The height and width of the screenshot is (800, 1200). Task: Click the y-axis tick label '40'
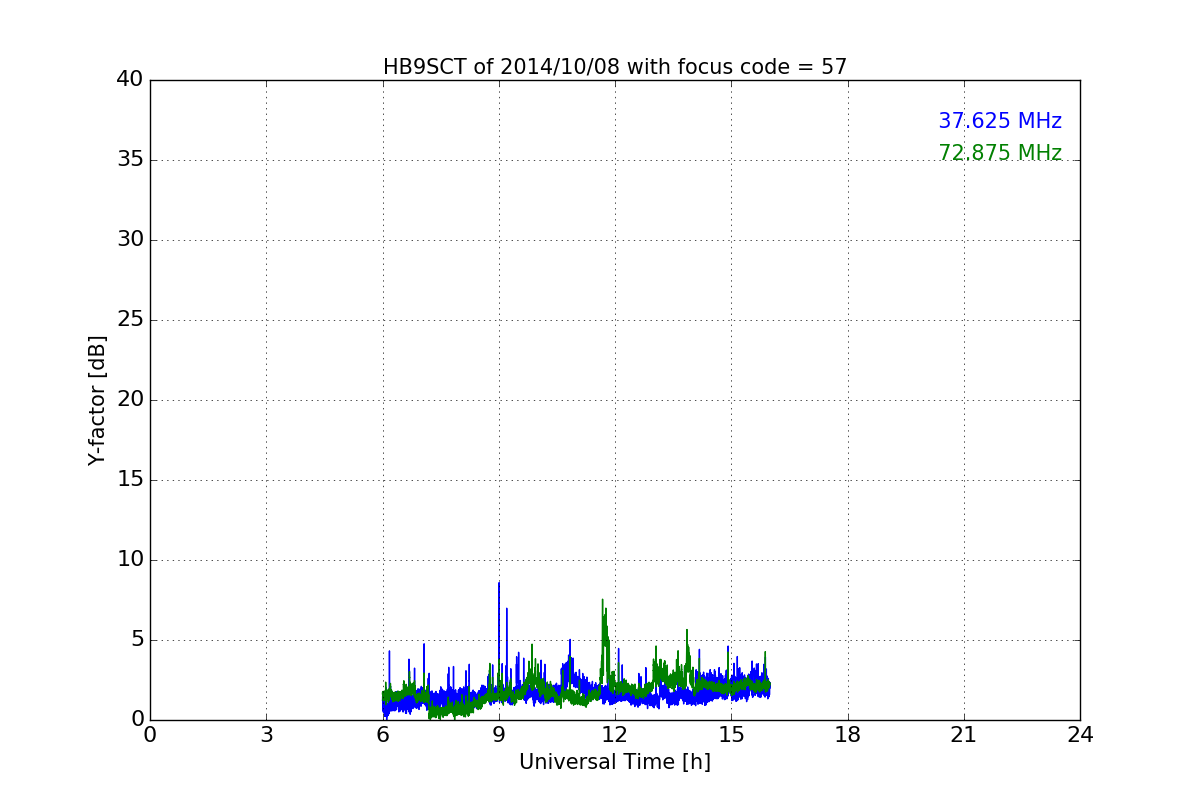(130, 80)
